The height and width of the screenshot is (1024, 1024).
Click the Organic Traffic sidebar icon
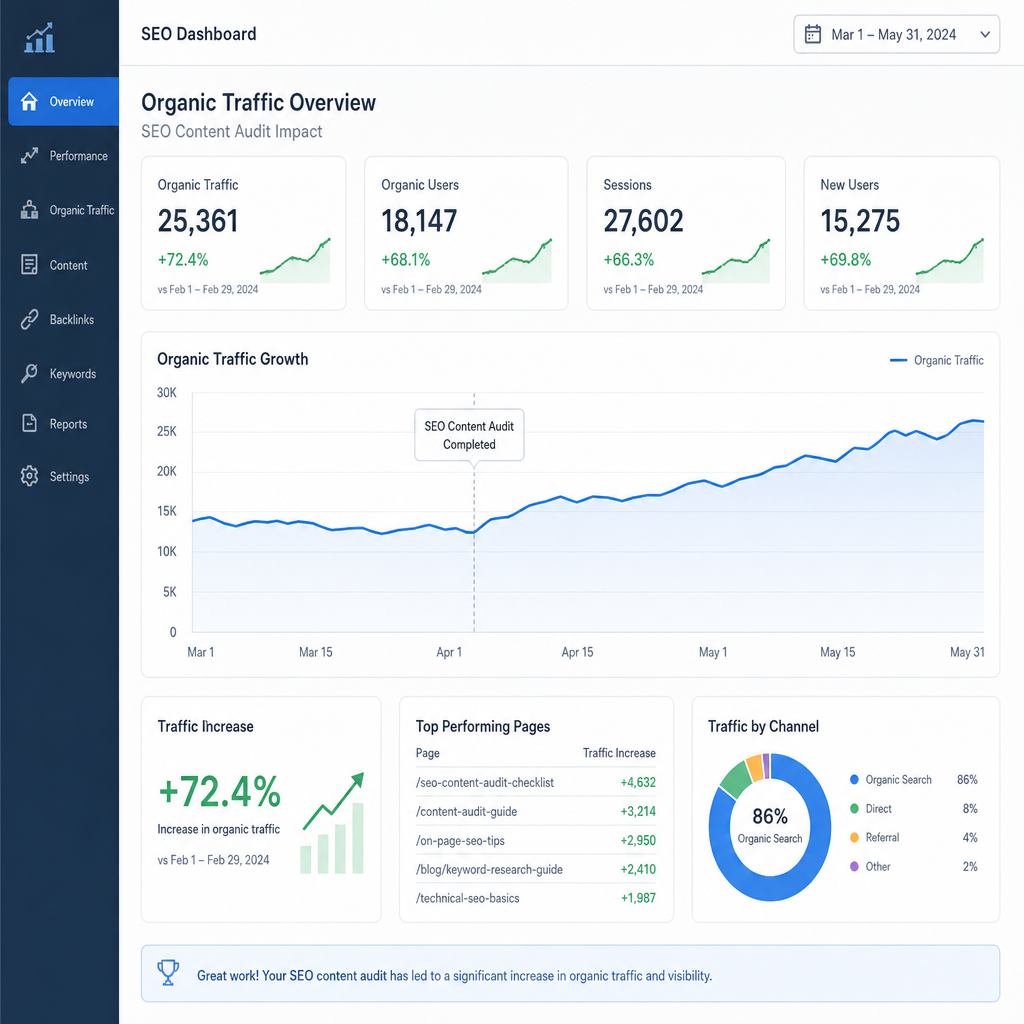coord(29,210)
